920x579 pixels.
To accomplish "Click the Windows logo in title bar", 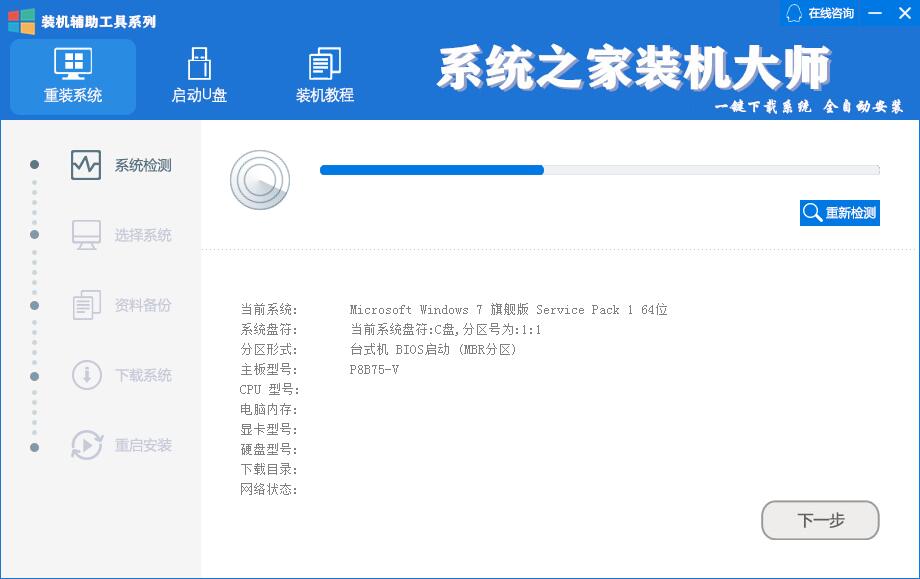I will point(17,13).
